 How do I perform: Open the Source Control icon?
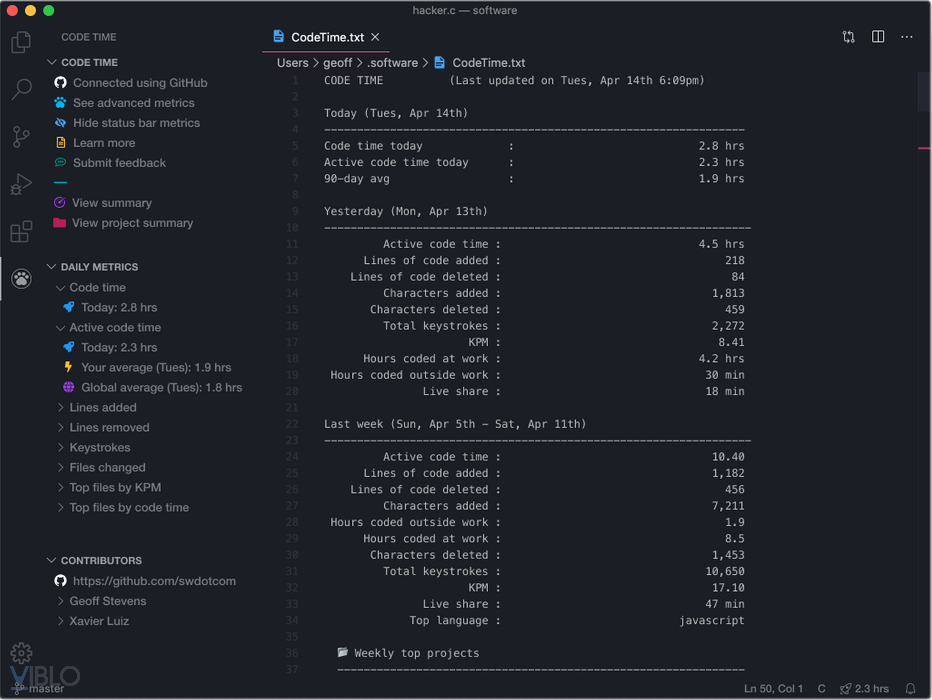(x=21, y=137)
